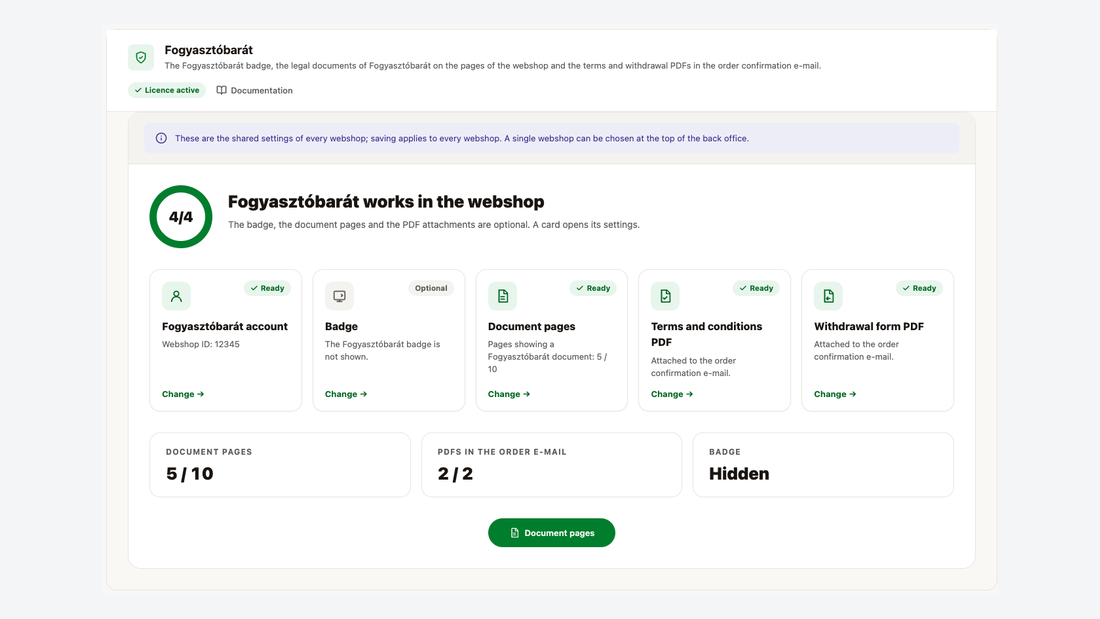The height and width of the screenshot is (619, 1100).
Task: Click 'The Fogyasztóbarát badge is not shown' text
Action: (382, 351)
